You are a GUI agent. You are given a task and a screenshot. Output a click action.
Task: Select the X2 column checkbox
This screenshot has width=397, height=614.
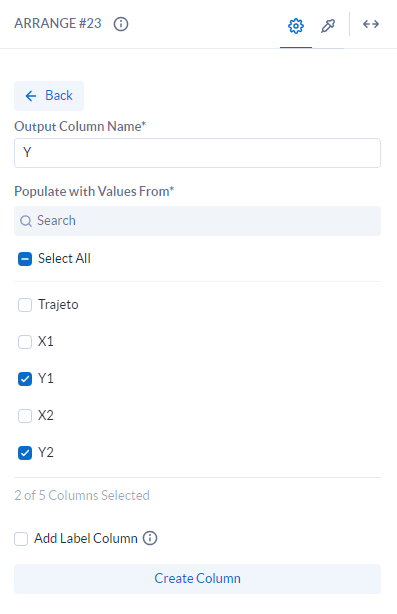(25, 416)
